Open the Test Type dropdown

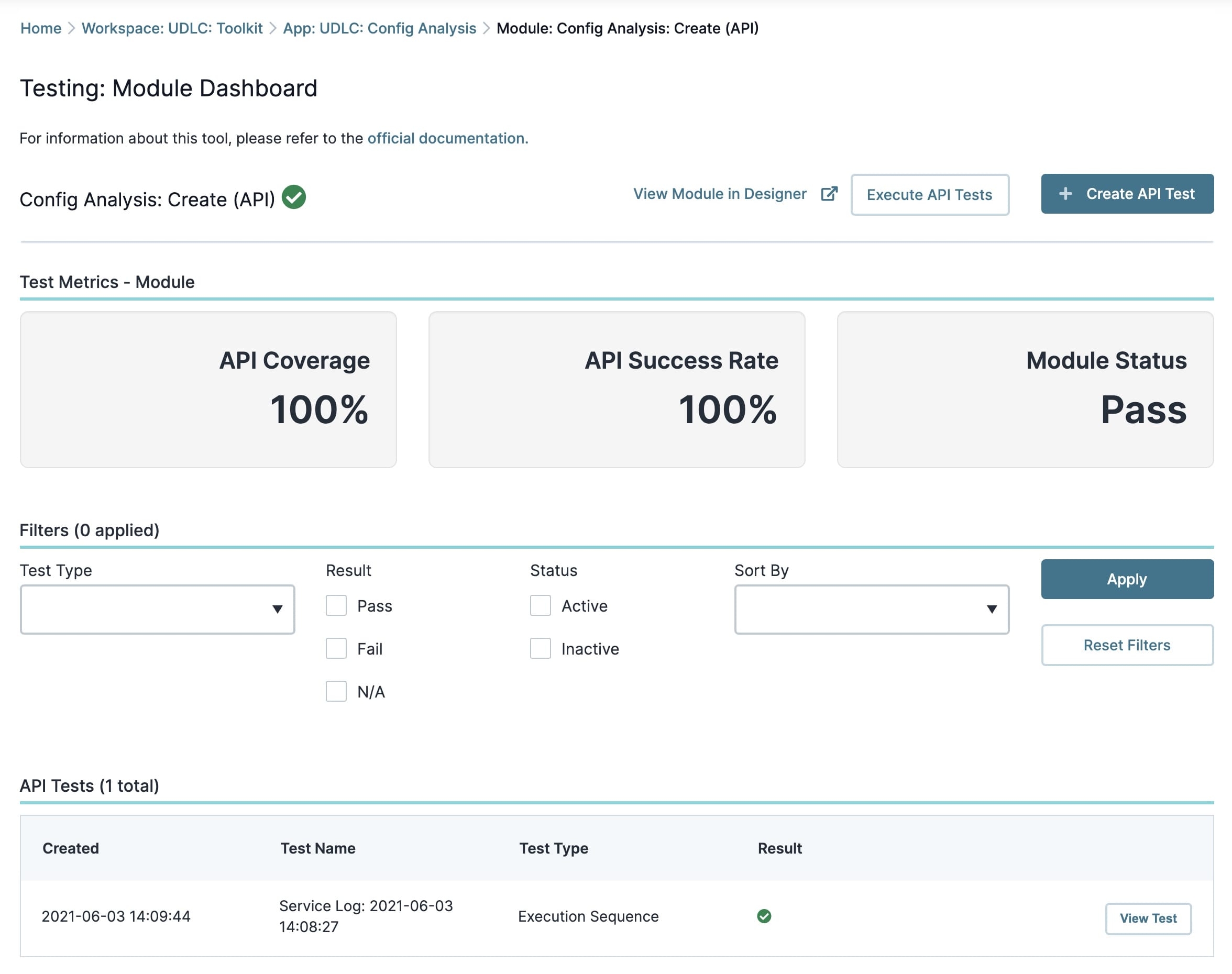click(x=158, y=609)
